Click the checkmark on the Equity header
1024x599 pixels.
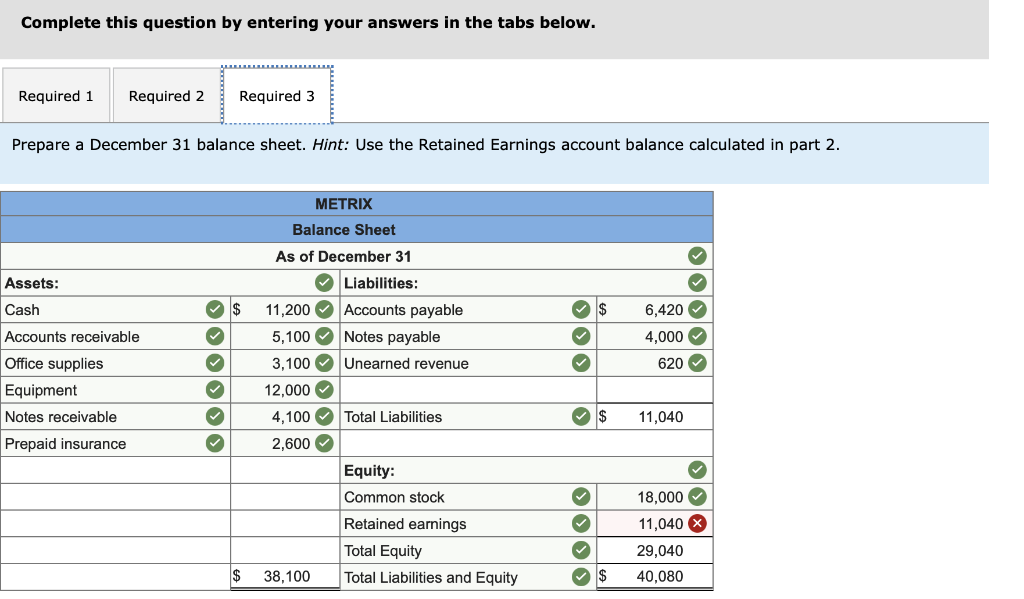click(x=697, y=470)
